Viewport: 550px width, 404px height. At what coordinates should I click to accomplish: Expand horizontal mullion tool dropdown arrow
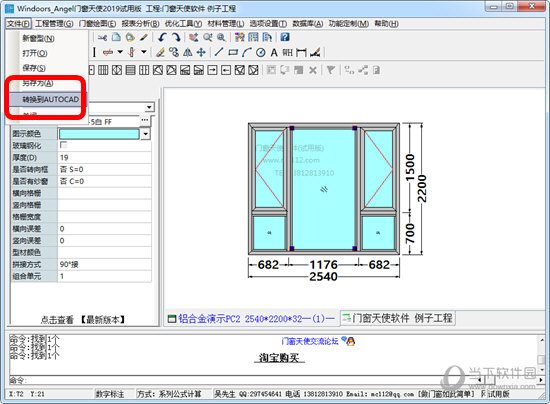point(120,52)
